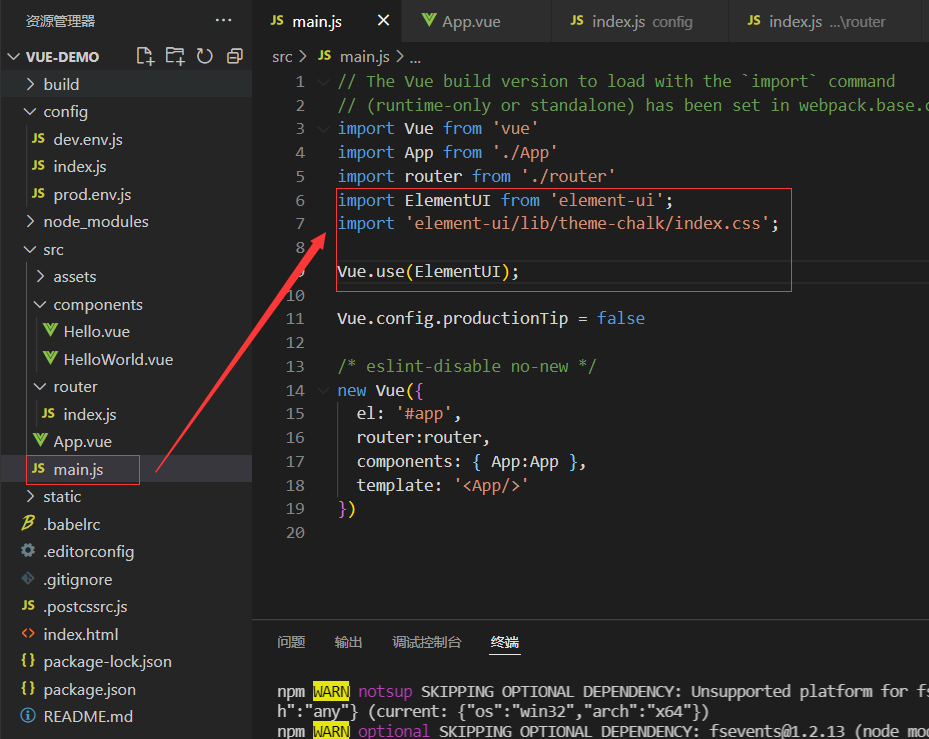
Task: Close the main.js editor tab
Action: [x=382, y=21]
